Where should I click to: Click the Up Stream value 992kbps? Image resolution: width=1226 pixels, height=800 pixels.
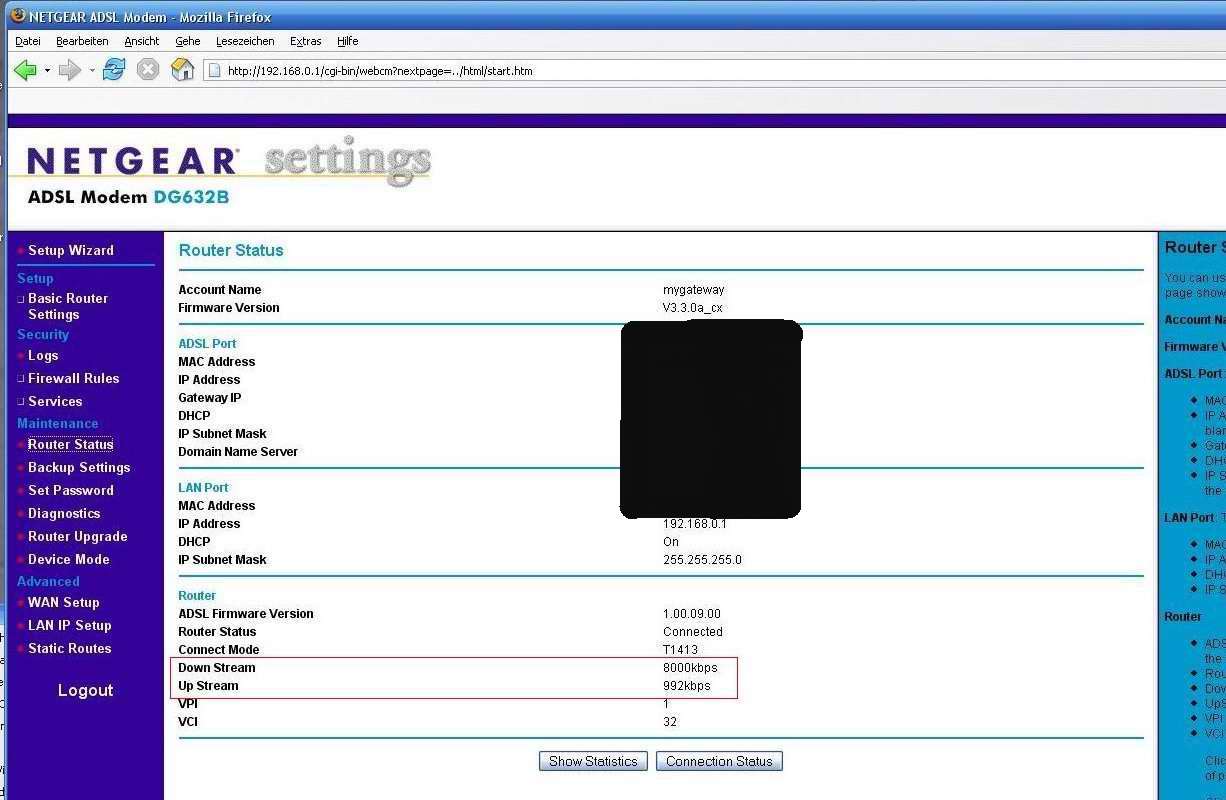coord(686,686)
